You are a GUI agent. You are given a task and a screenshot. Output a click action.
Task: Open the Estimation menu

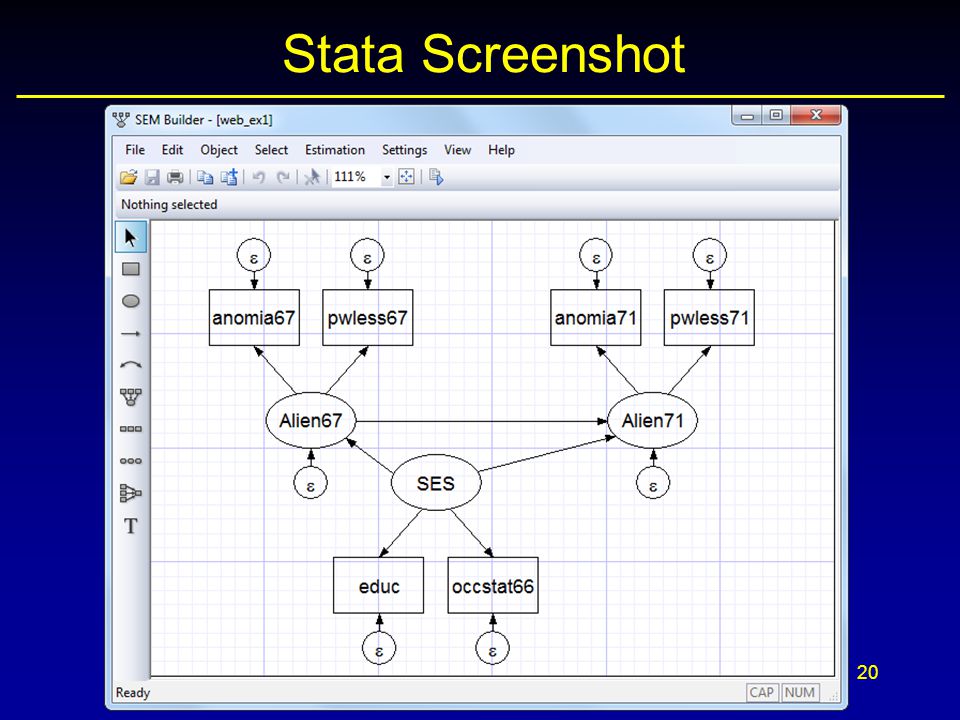pos(335,150)
